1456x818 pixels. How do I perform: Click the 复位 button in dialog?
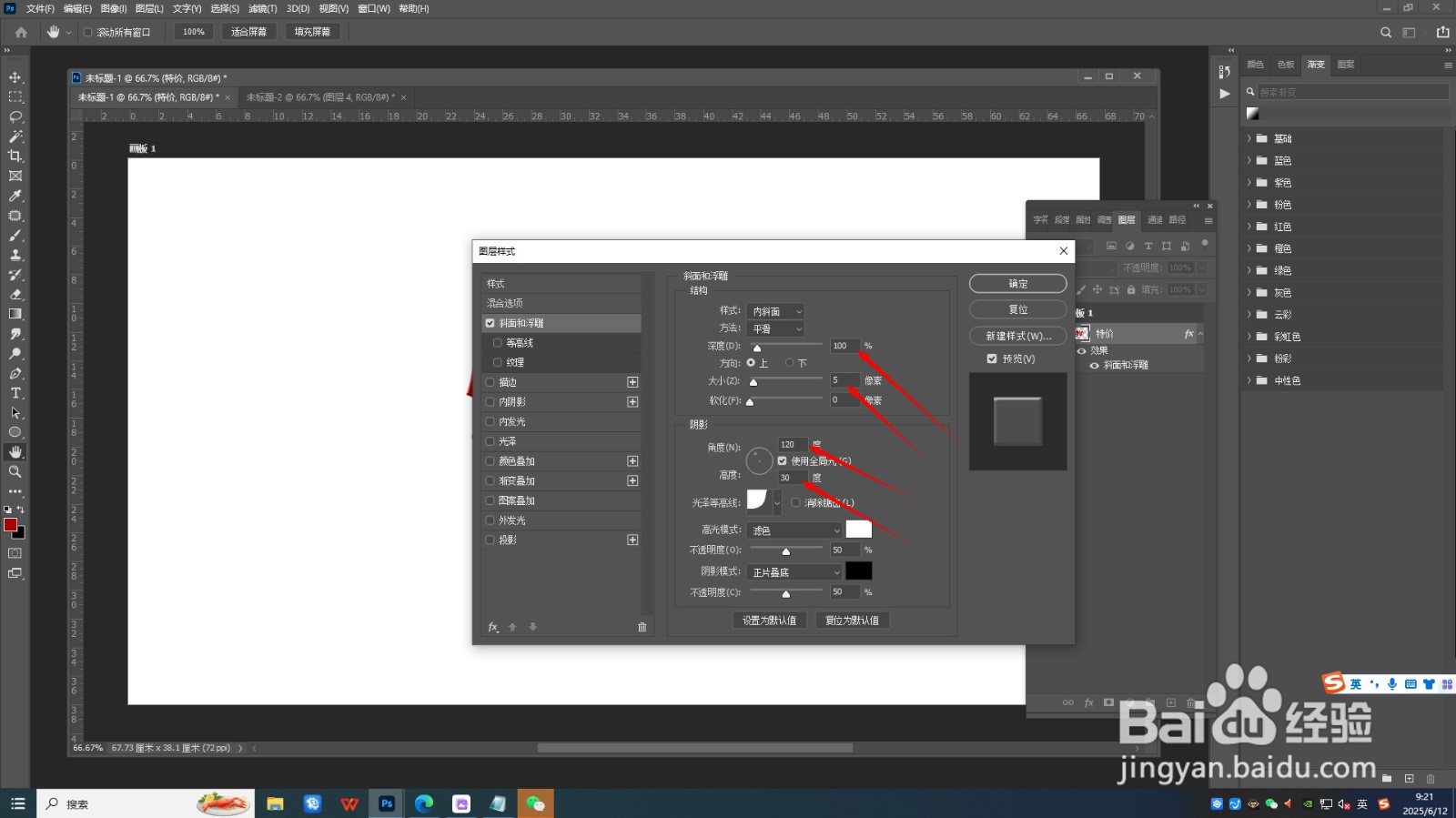pyautogui.click(x=1017, y=309)
